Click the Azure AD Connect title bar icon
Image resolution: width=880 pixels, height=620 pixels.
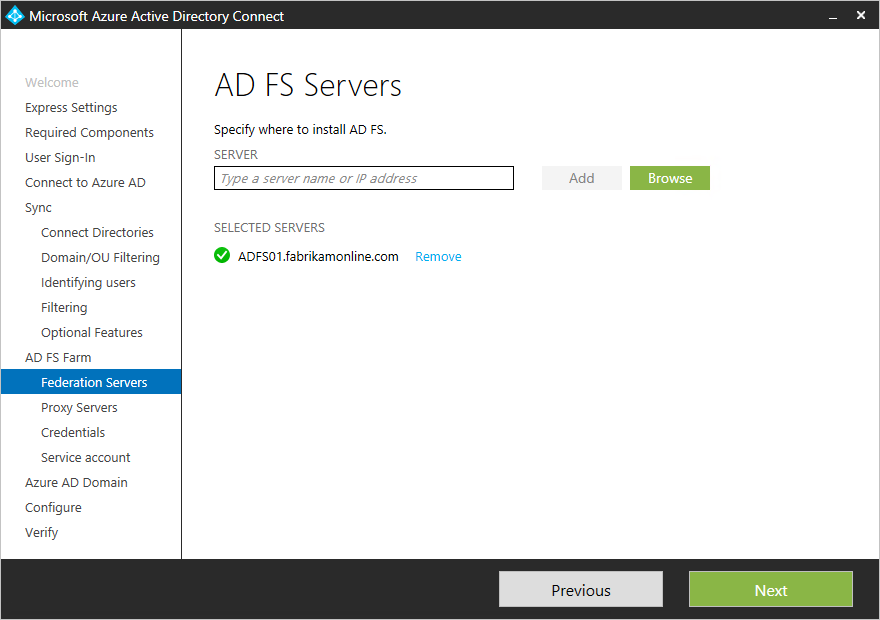pyautogui.click(x=15, y=15)
